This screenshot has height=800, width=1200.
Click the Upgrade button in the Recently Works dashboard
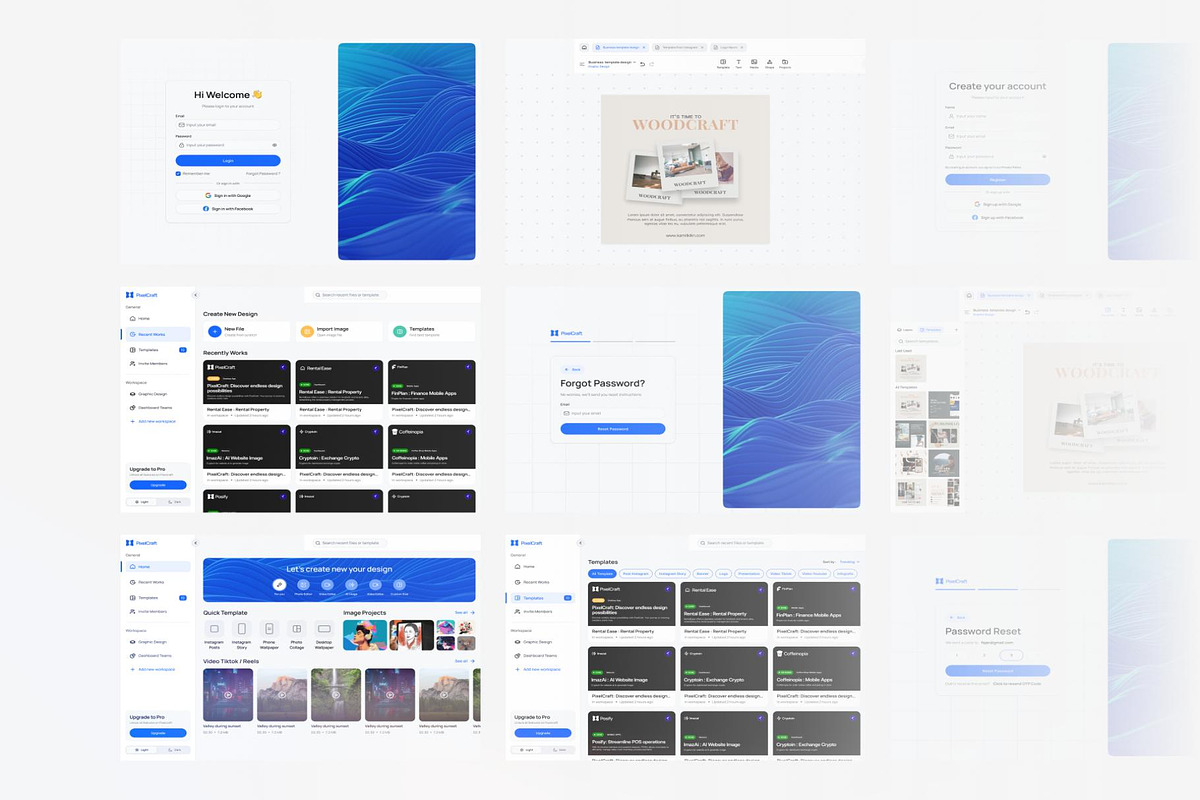coord(157,484)
